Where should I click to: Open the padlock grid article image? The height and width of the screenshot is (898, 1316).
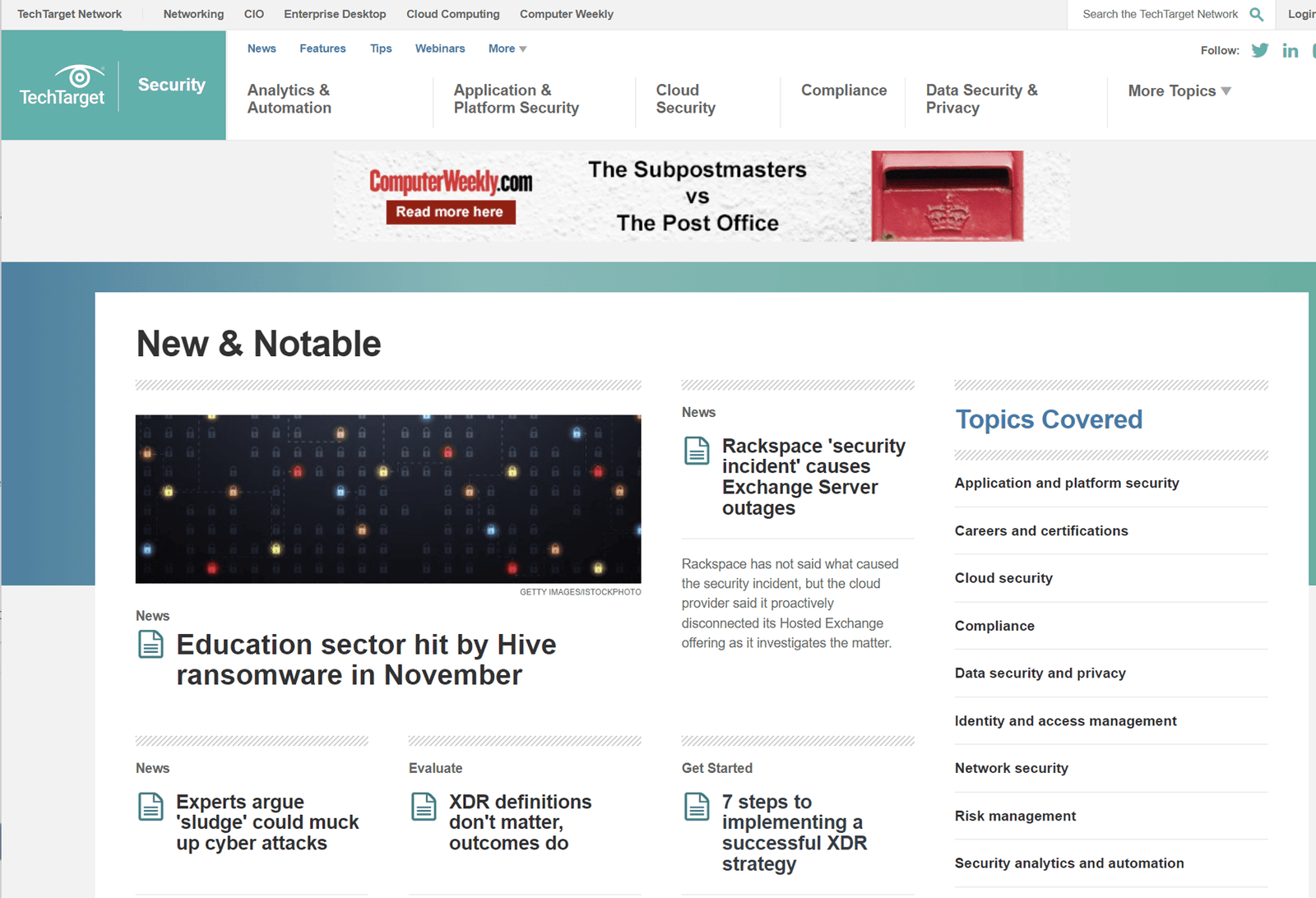click(388, 499)
